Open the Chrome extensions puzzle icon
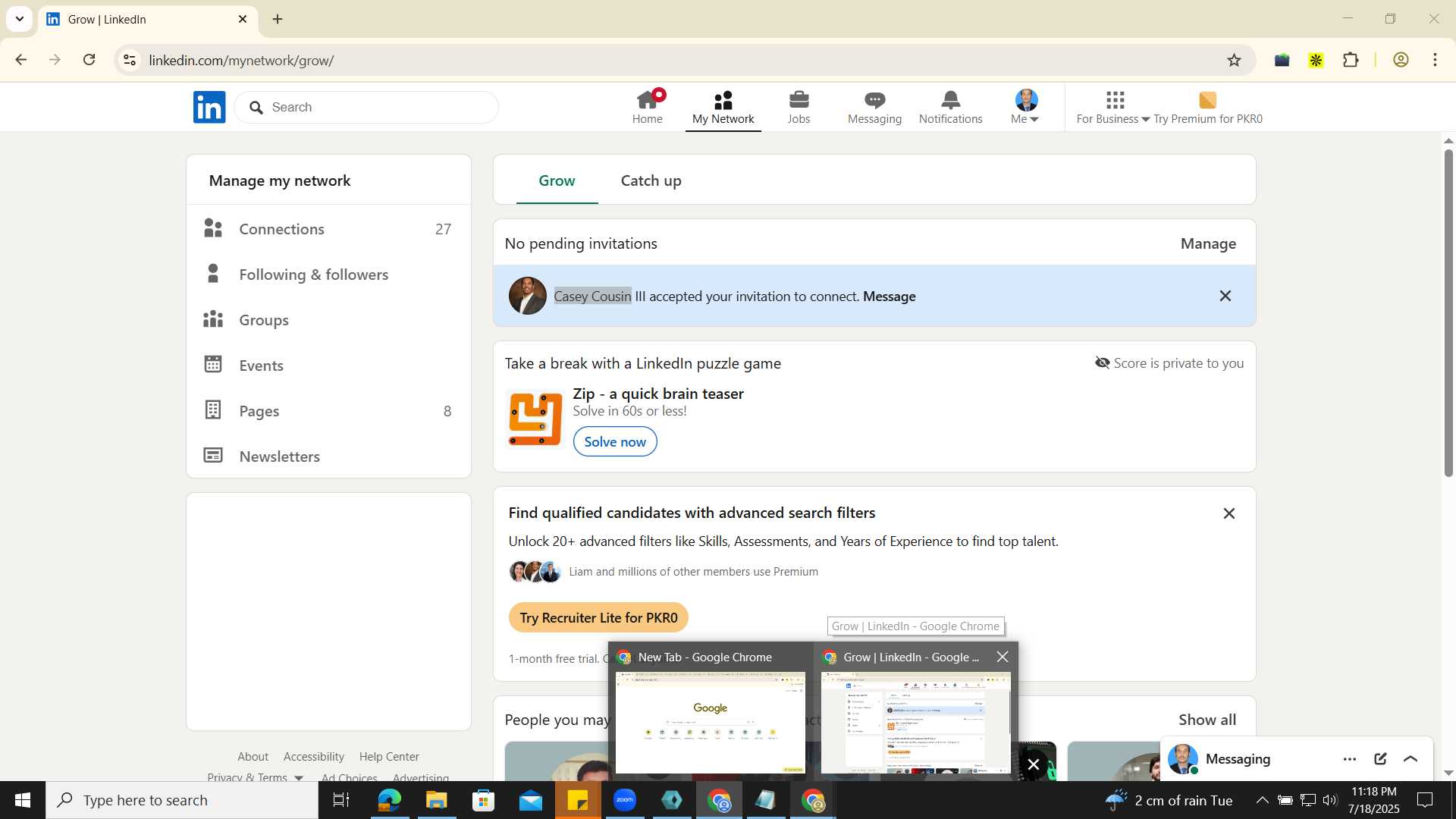 tap(1351, 60)
